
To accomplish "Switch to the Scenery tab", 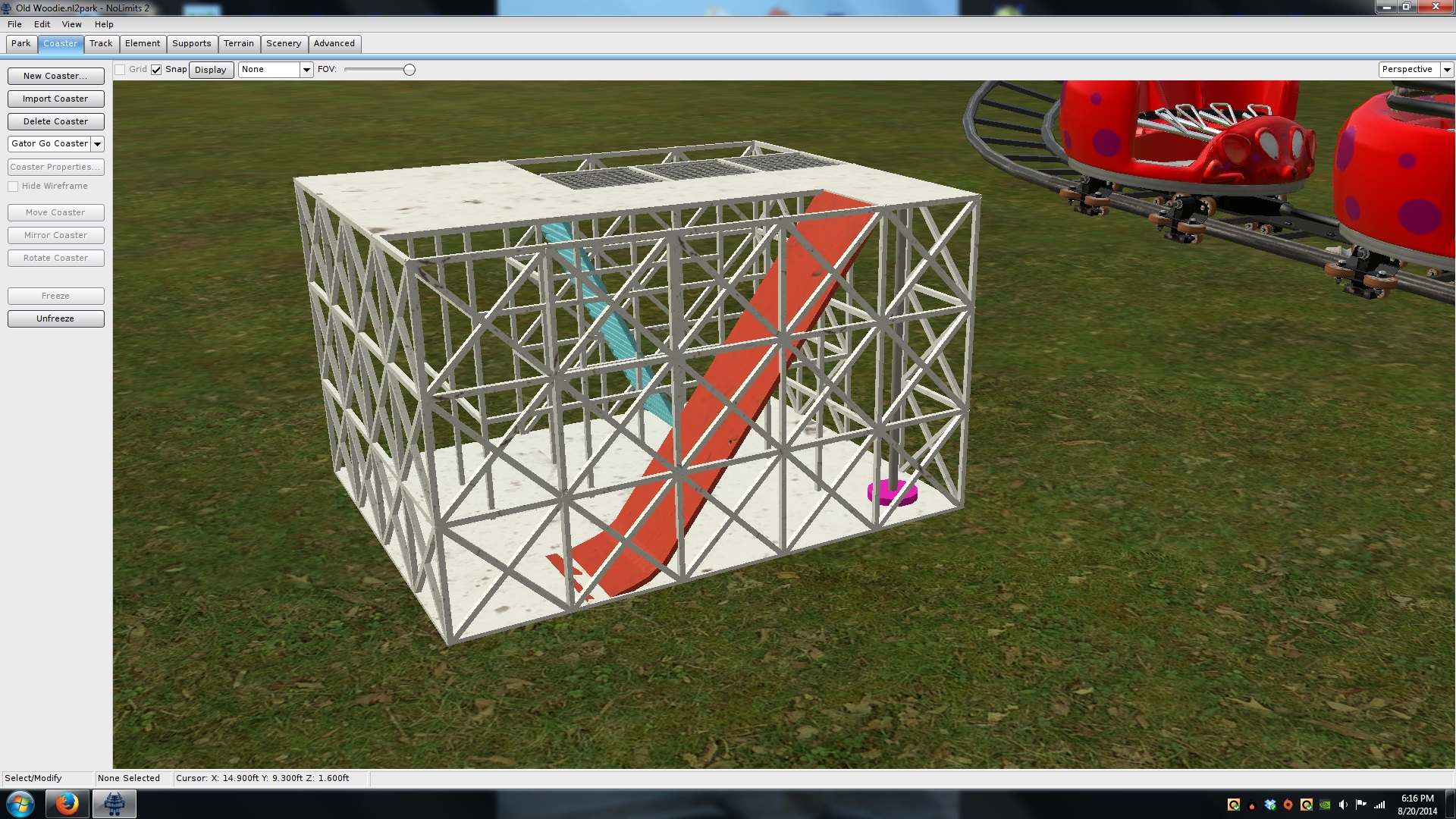I will [x=284, y=44].
